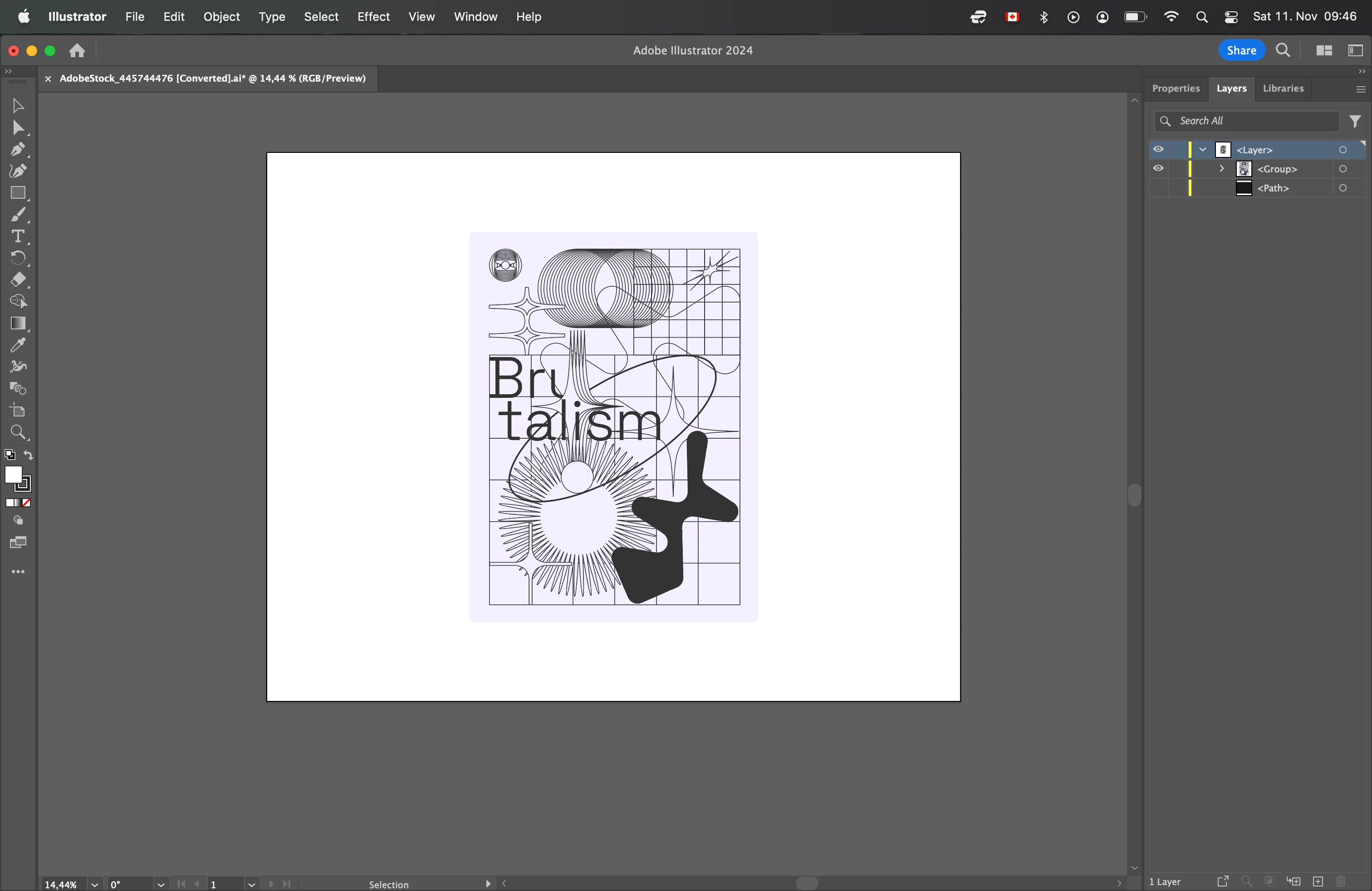Collapse the top <Layer> item
The height and width of the screenshot is (891, 1372).
click(1203, 150)
